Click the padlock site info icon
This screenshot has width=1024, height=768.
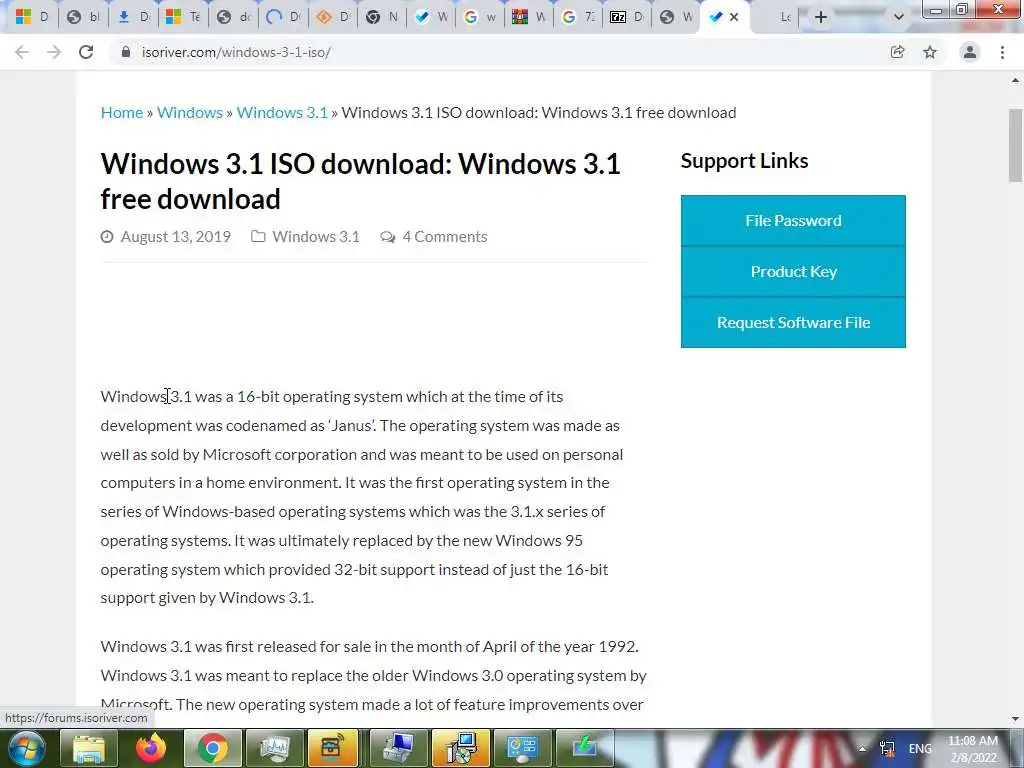point(126,52)
